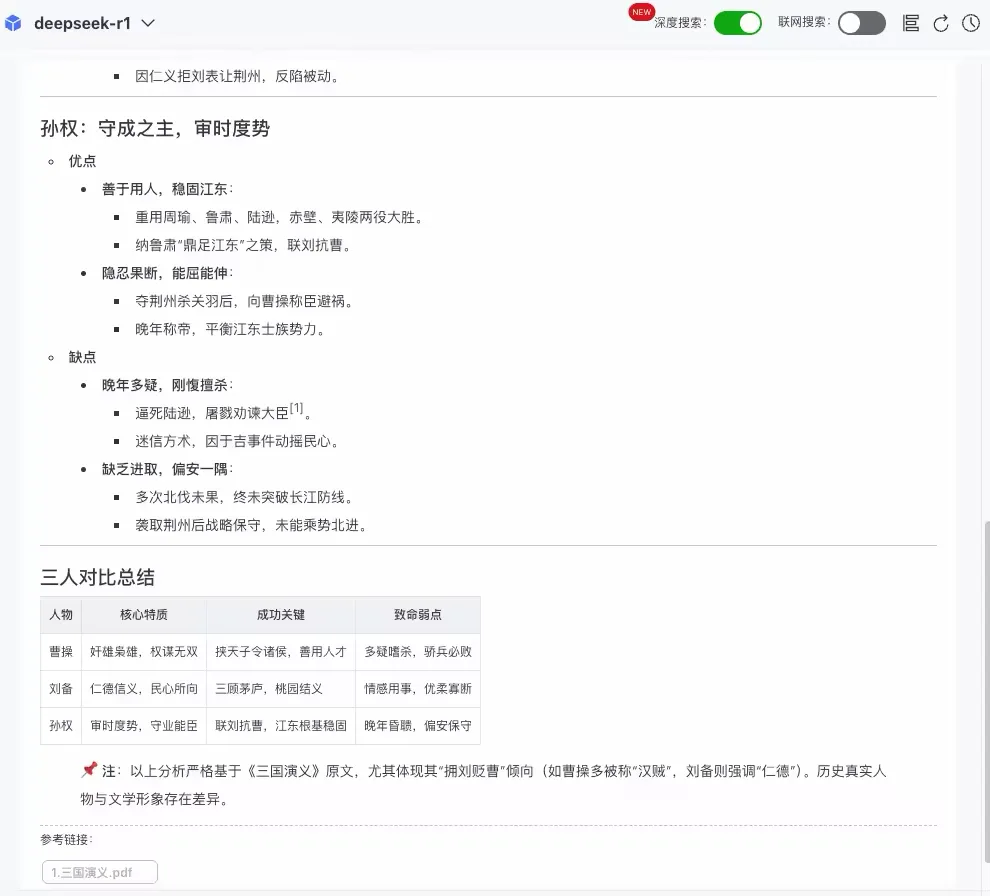
Task: Open the 1.三国演义.pdf reference link
Action: coord(100,872)
